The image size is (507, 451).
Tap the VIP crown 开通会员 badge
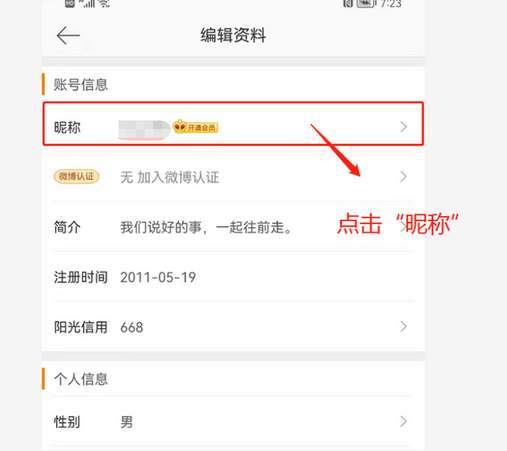click(196, 127)
